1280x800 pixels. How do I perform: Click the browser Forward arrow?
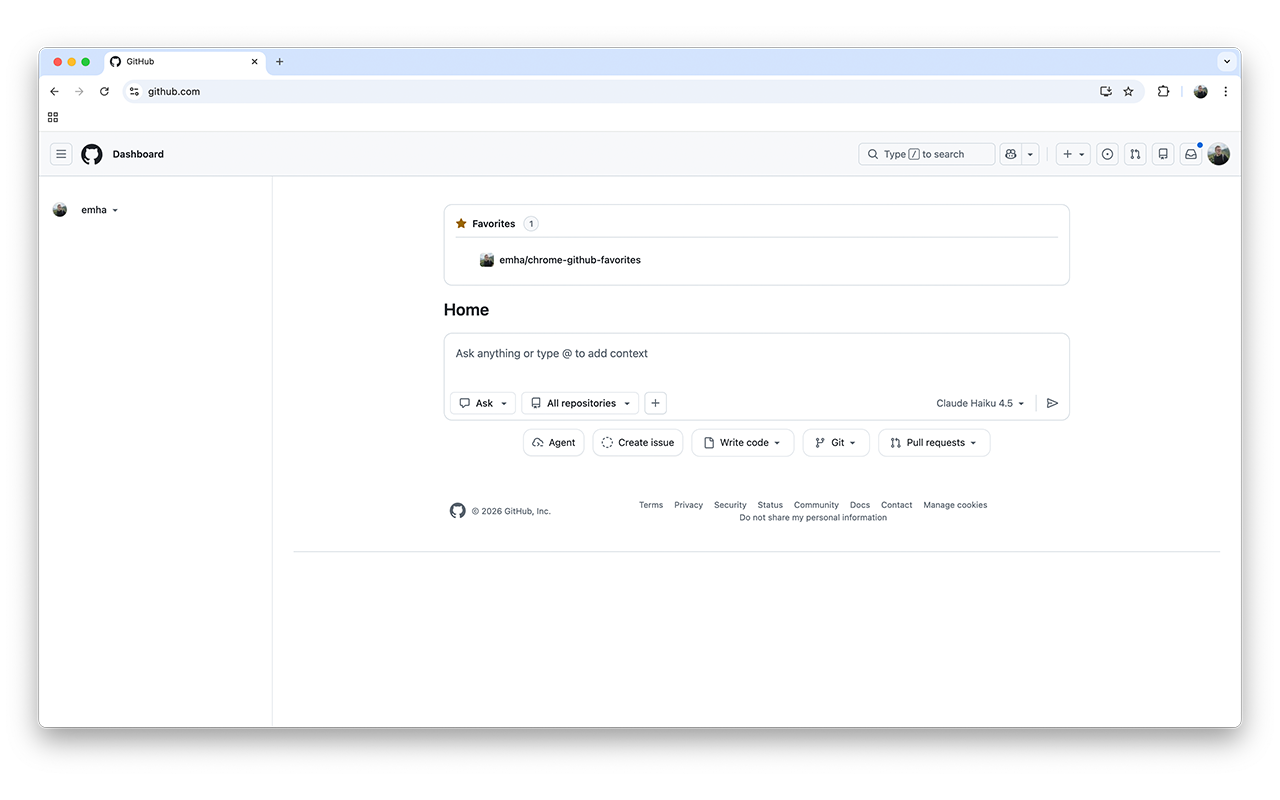[79, 91]
